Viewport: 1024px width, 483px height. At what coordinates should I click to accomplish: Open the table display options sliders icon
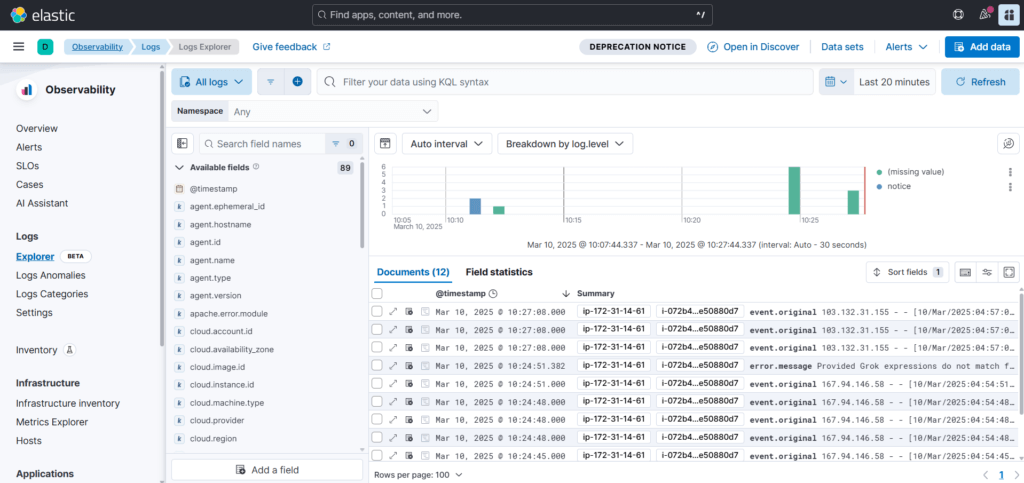987,272
